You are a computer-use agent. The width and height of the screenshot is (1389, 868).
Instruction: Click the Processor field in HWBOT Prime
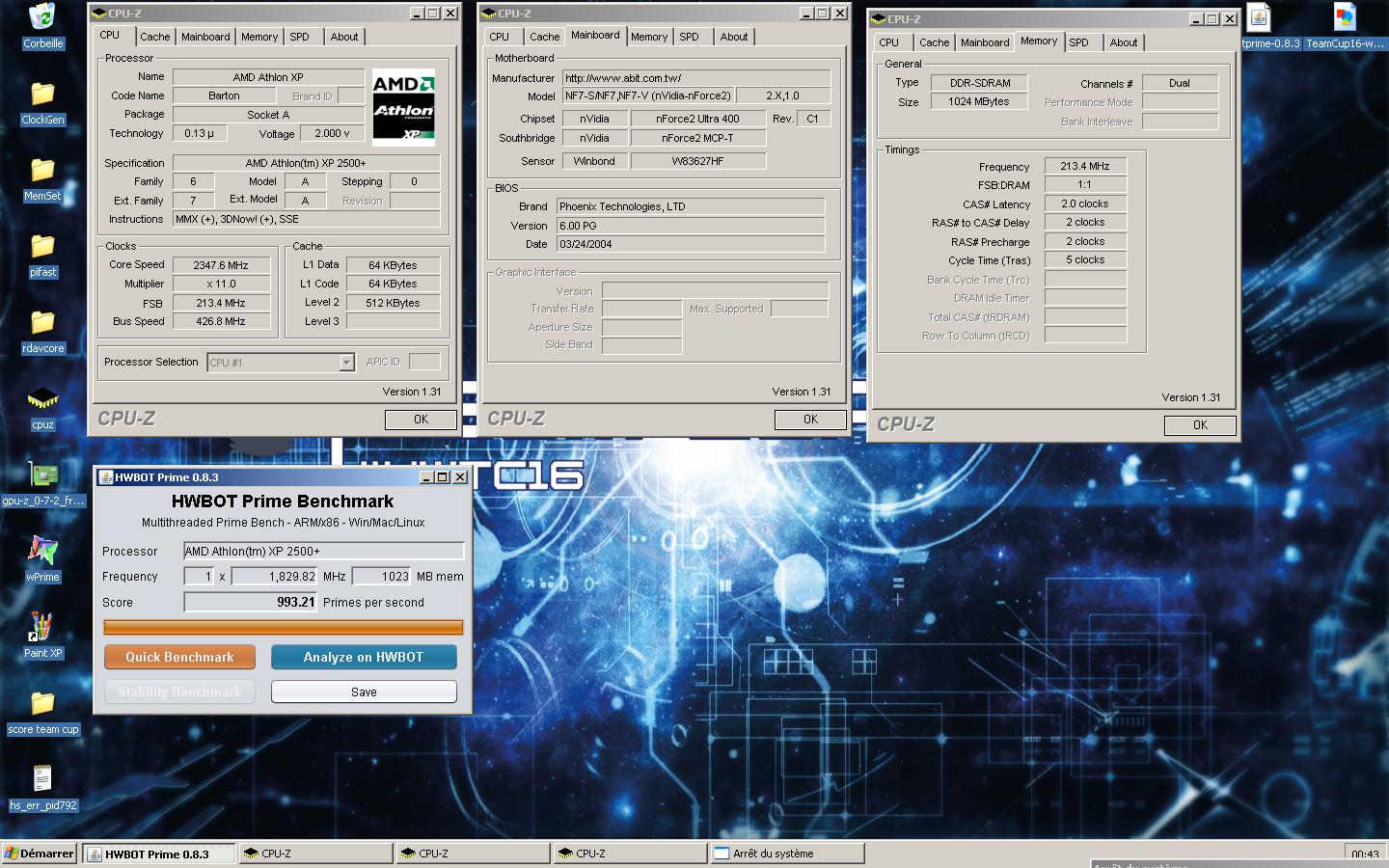click(x=324, y=551)
